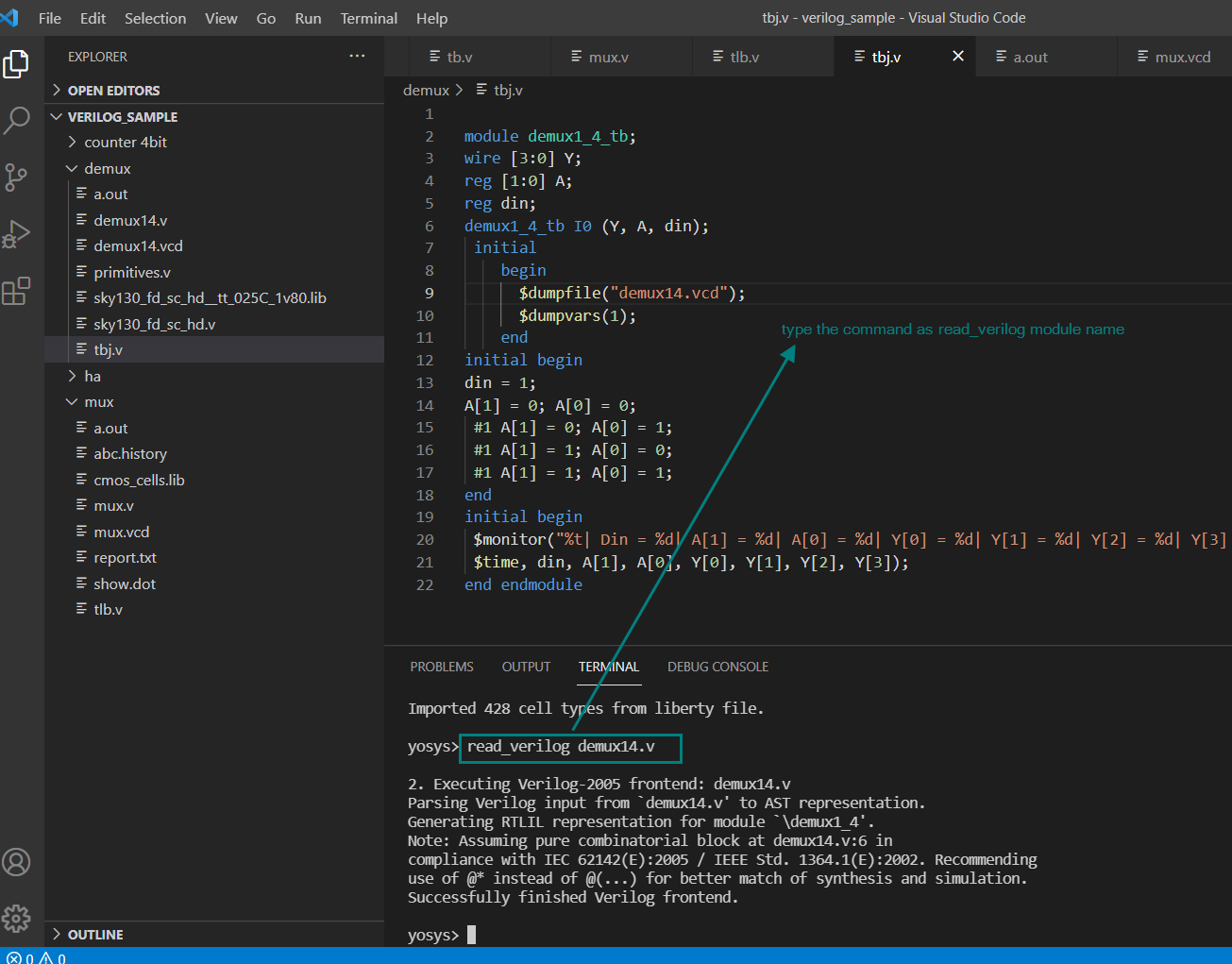
Task: Open primitives.v file in explorer
Action: pyautogui.click(x=214, y=272)
